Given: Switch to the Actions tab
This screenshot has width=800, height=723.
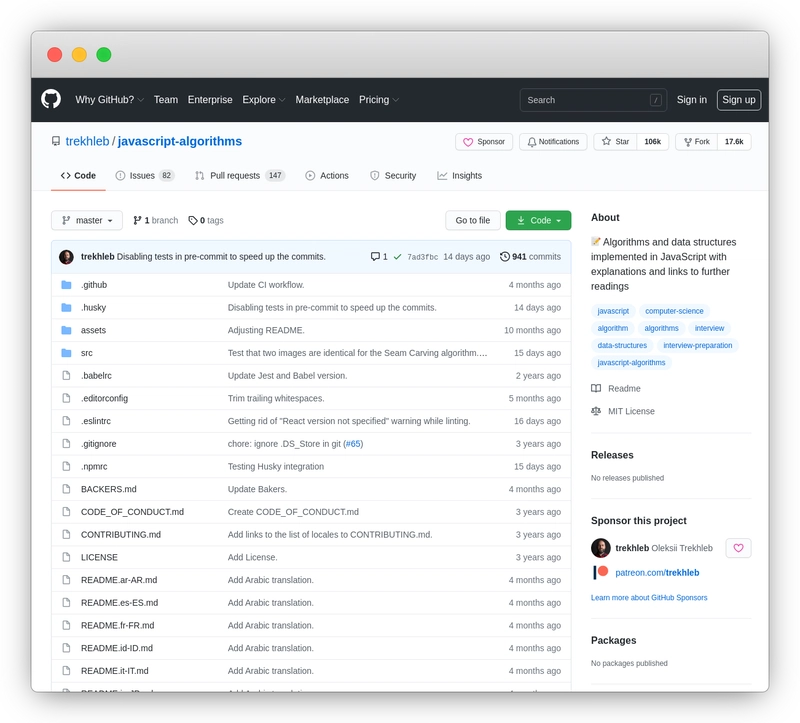Looking at the screenshot, I should point(327,176).
